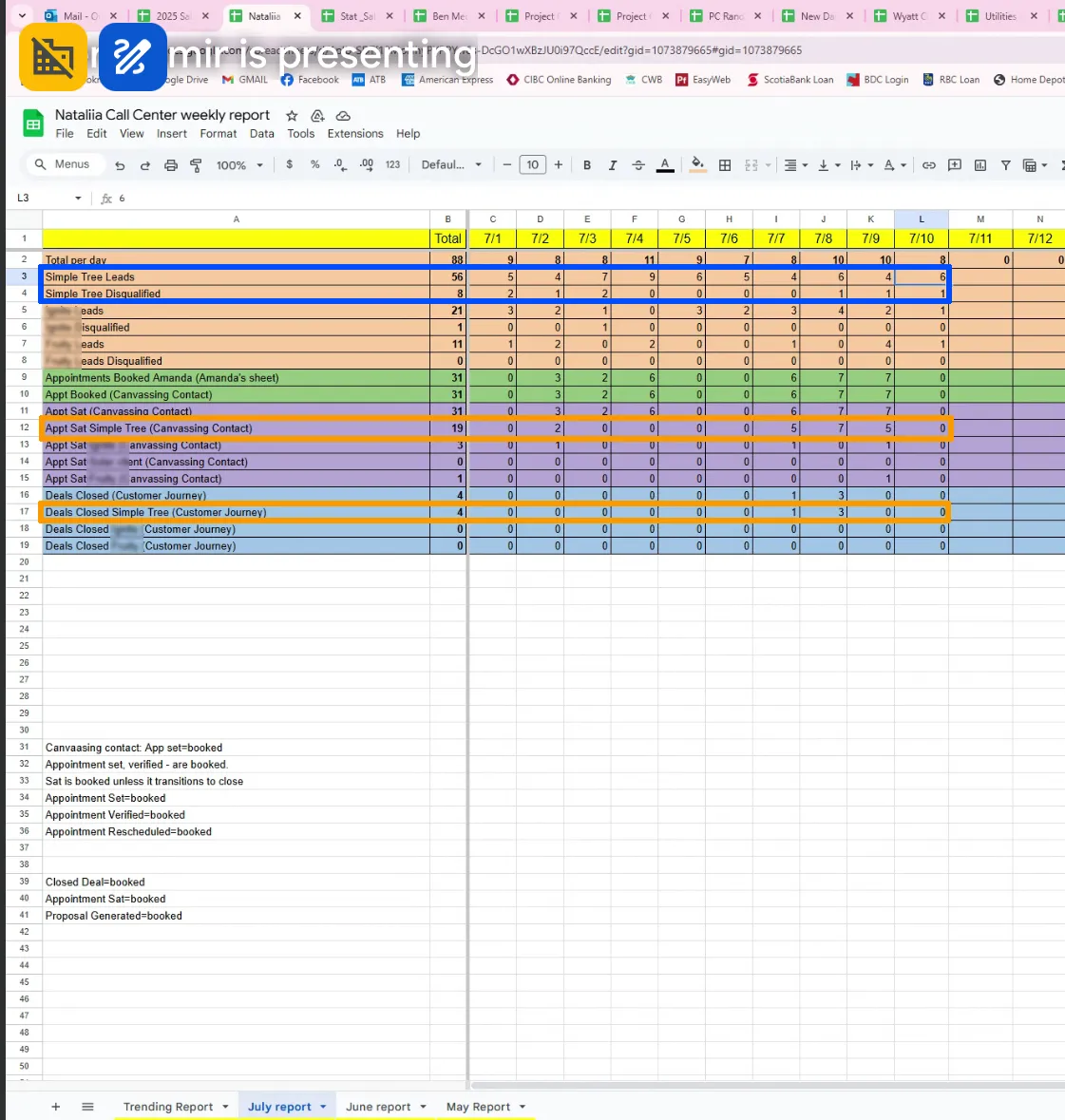Click the Insert link icon
This screenshot has height=1120, width=1065.
tap(928, 165)
